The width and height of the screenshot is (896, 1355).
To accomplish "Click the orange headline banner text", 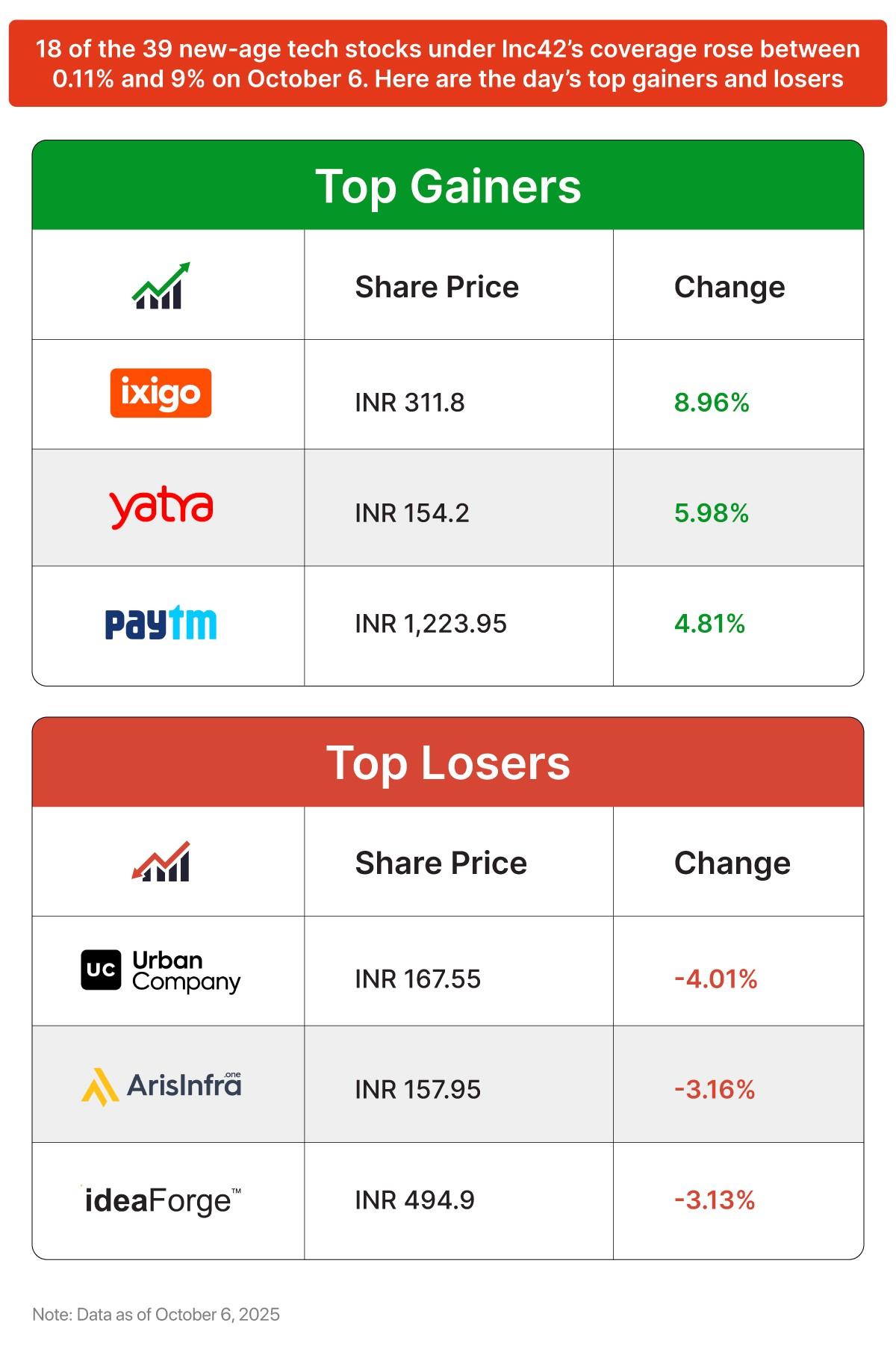I will (448, 64).
